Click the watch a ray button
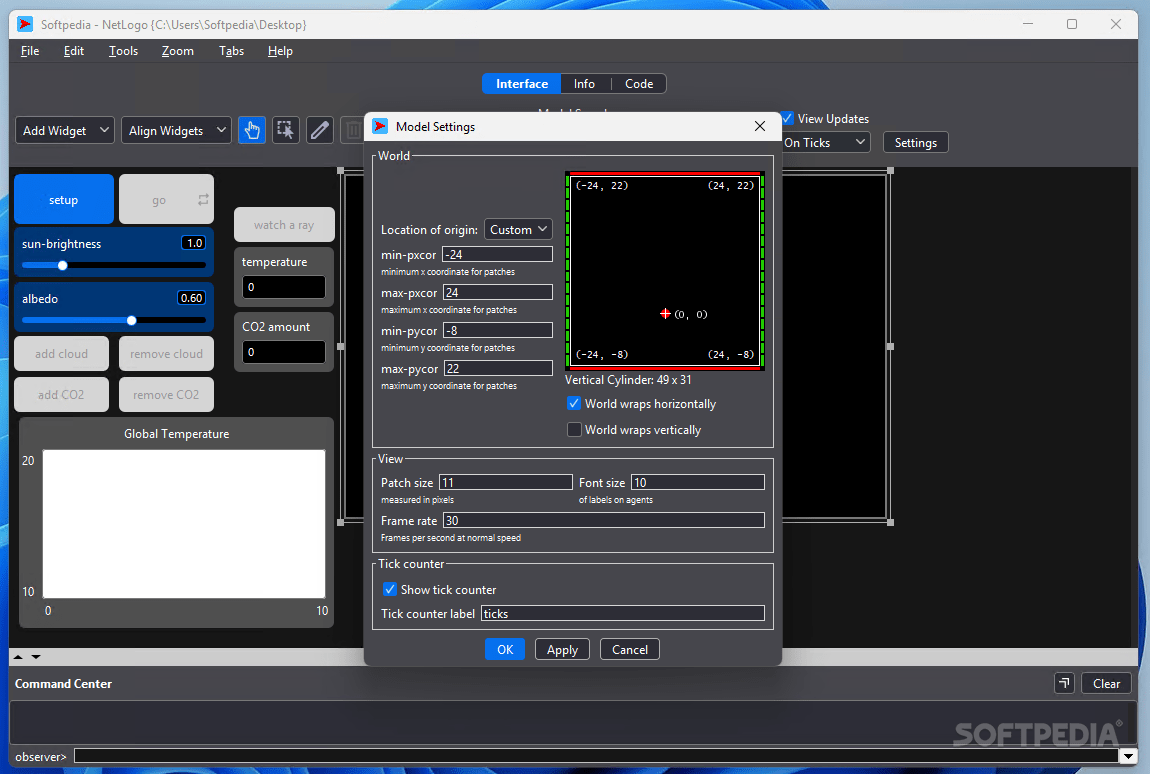 pos(284,224)
